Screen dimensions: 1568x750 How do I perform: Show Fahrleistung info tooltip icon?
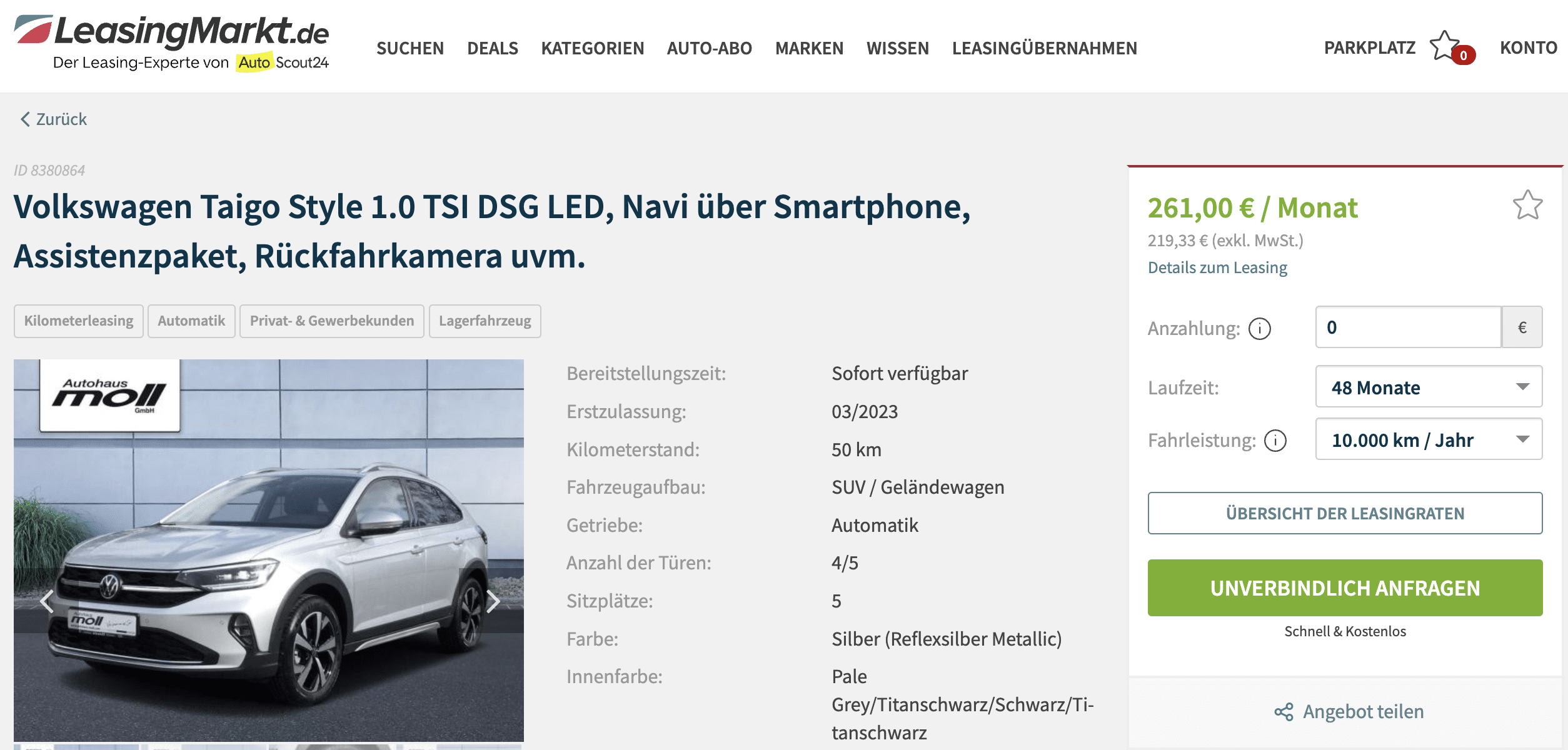tap(1275, 441)
